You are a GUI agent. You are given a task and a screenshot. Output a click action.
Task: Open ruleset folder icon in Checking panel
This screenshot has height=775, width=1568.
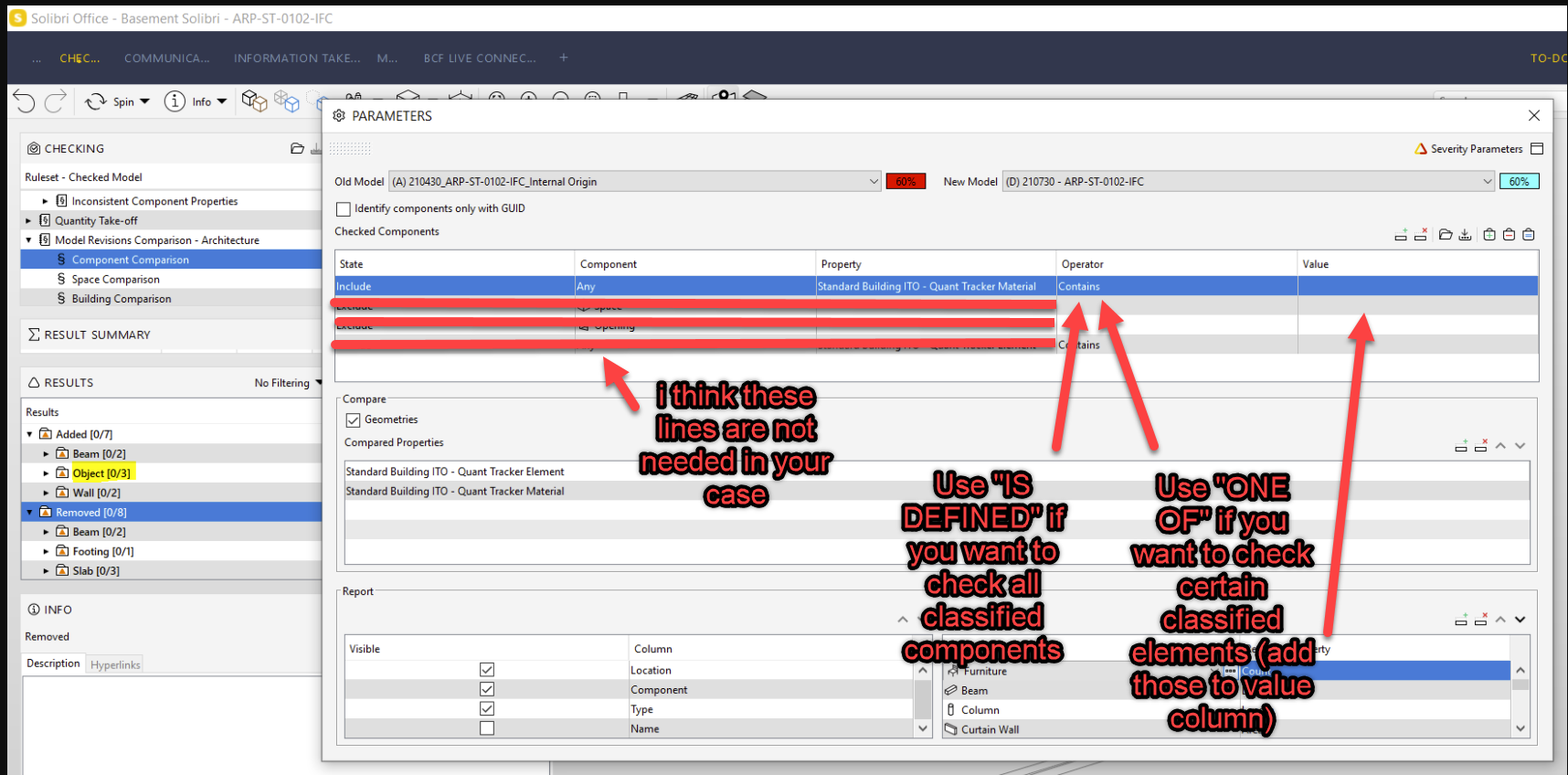point(297,148)
